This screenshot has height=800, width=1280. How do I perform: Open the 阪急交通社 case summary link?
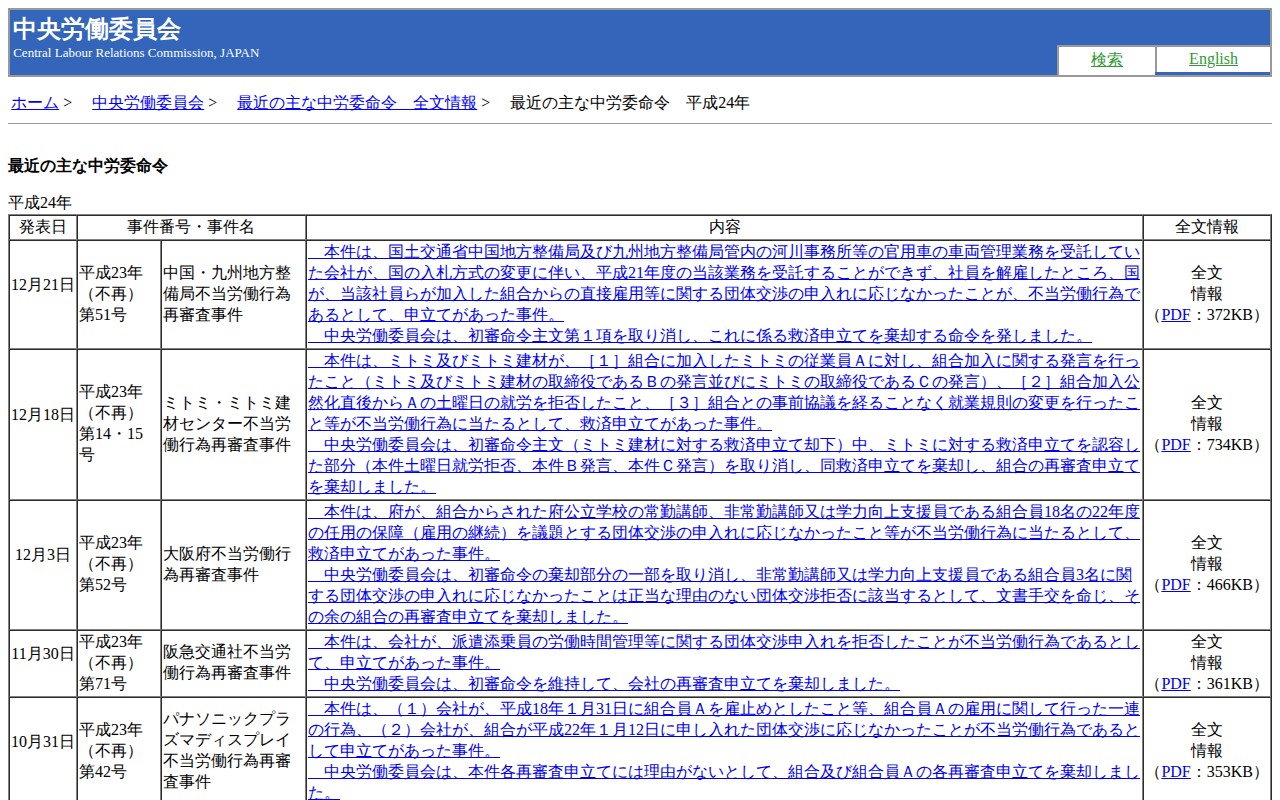(724, 663)
